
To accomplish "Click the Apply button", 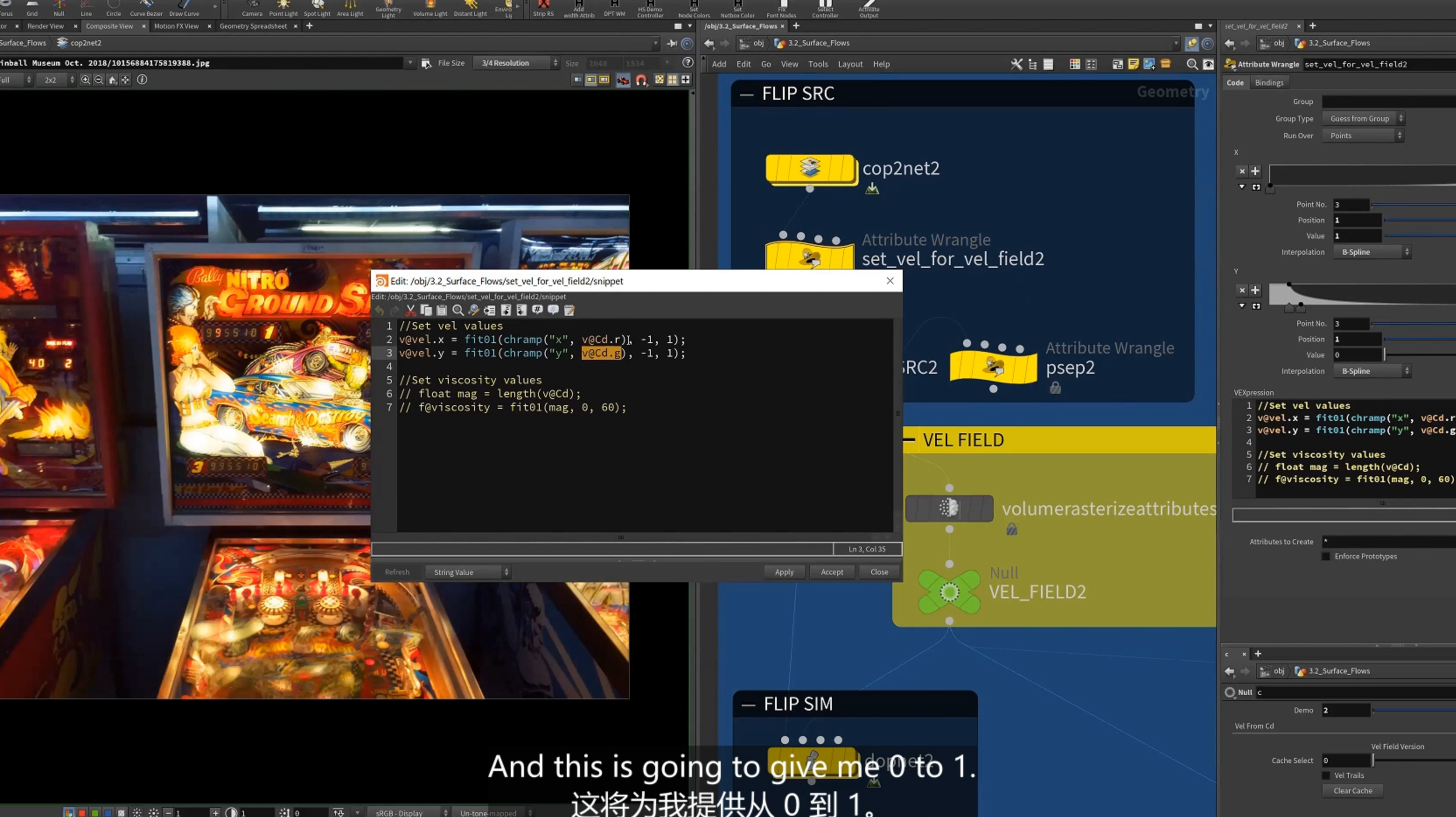I will click(784, 572).
